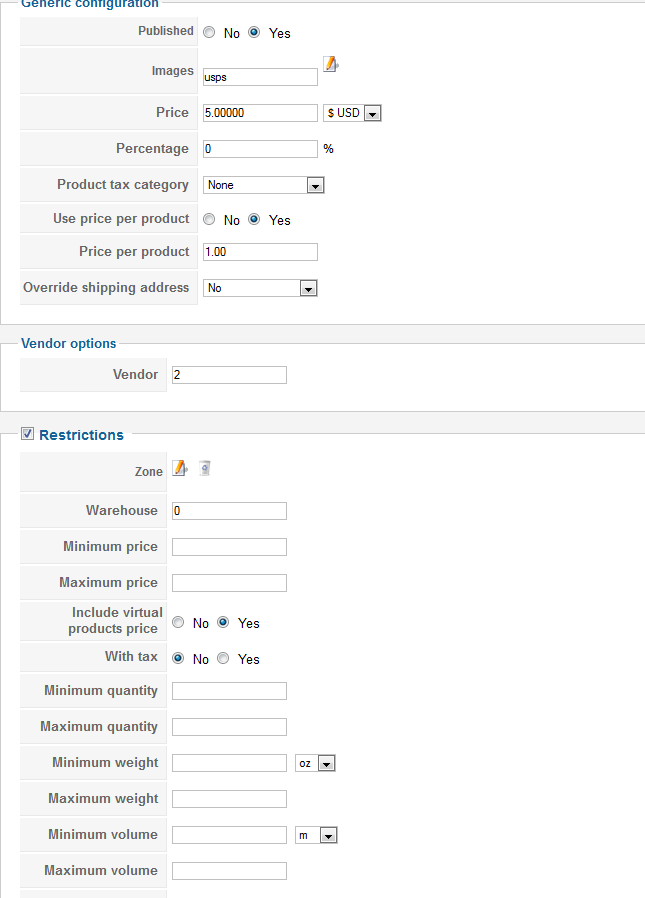Viewport: 645px width, 898px height.
Task: Click the Zone delete trash icon
Action: pos(204,468)
